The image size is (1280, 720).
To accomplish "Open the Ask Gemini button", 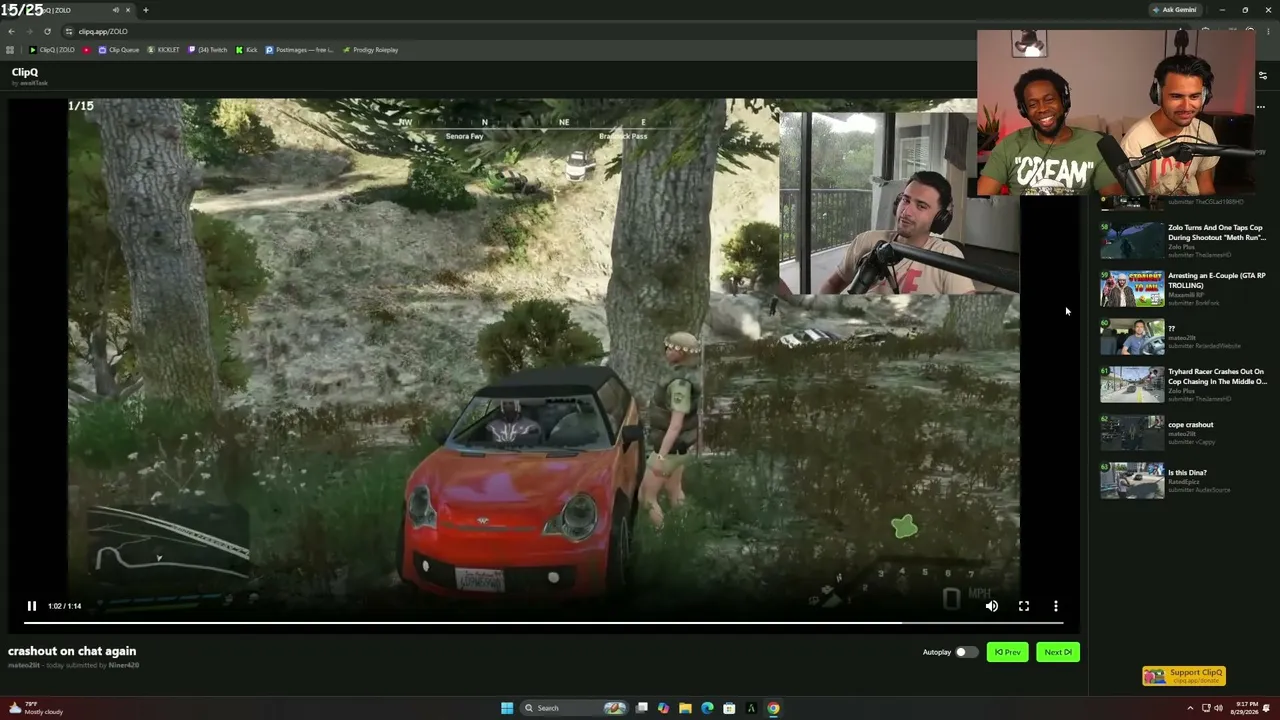I will point(1175,10).
